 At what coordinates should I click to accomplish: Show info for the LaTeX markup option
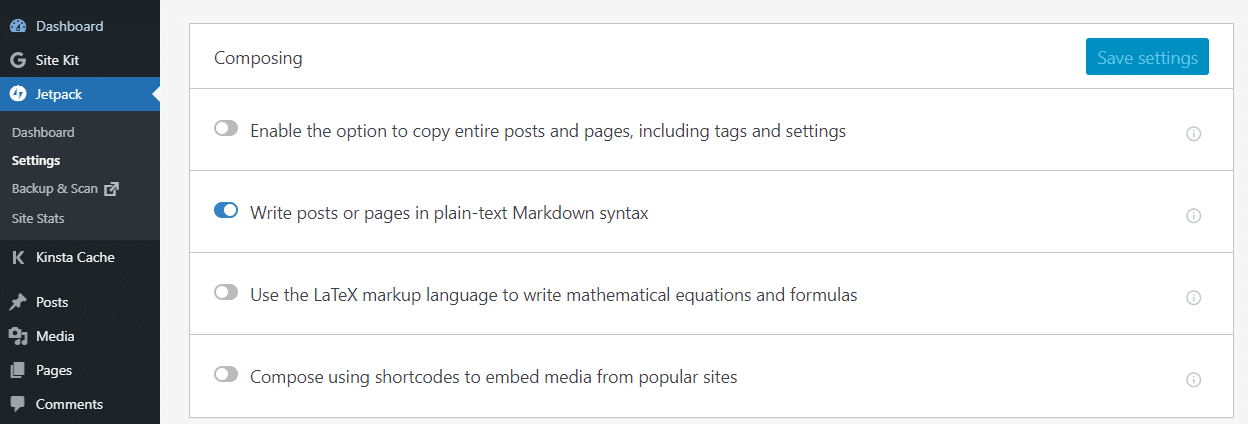pos(1193,298)
